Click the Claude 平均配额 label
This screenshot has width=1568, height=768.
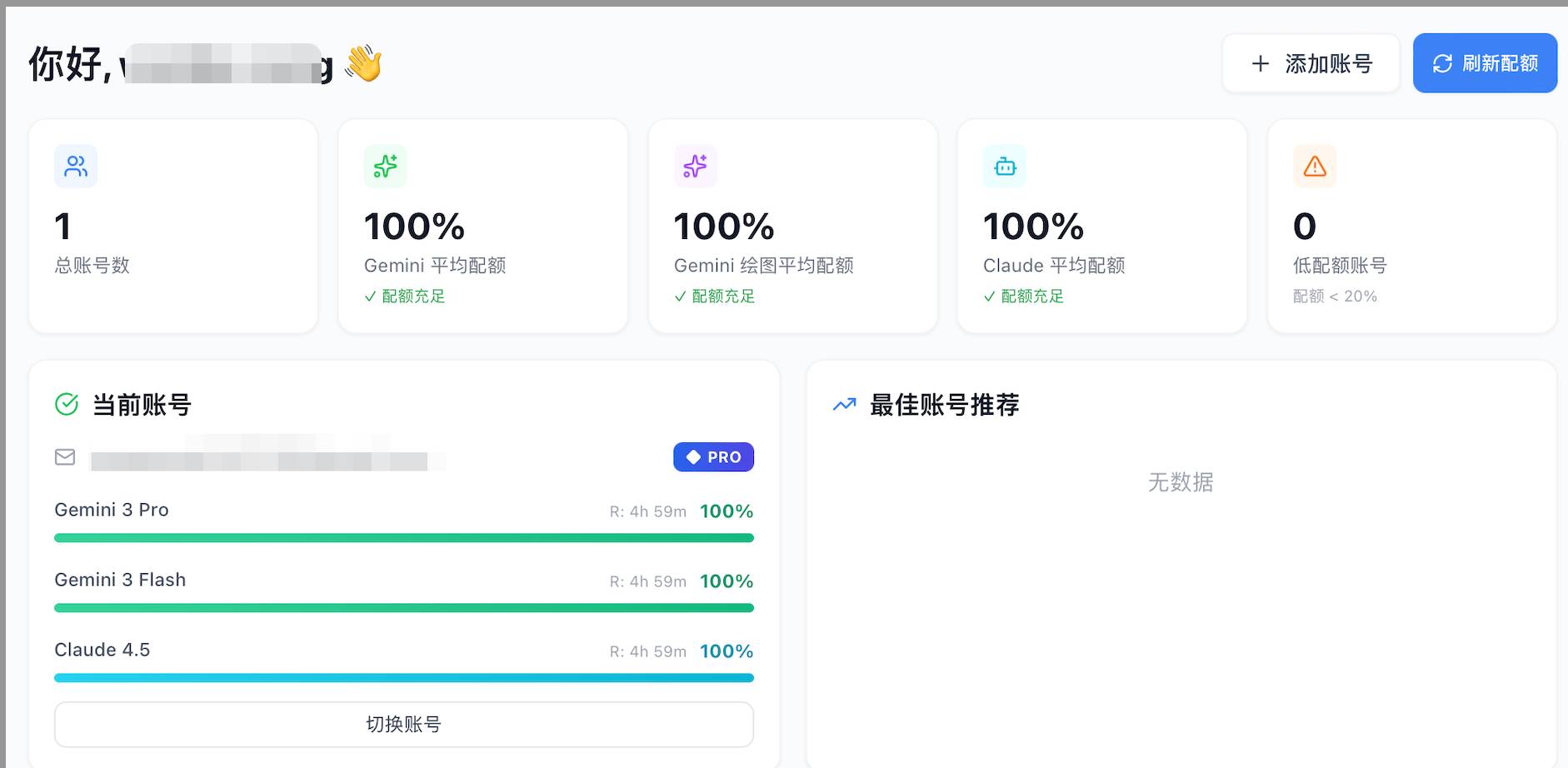point(1054,266)
